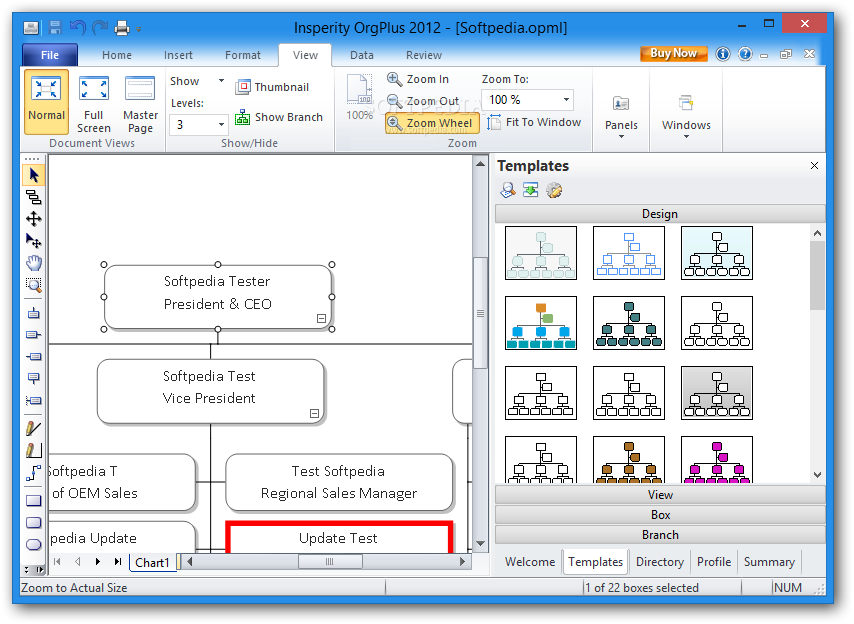The width and height of the screenshot is (854, 624).
Task: Open the Summary panel tab
Action: (x=769, y=561)
